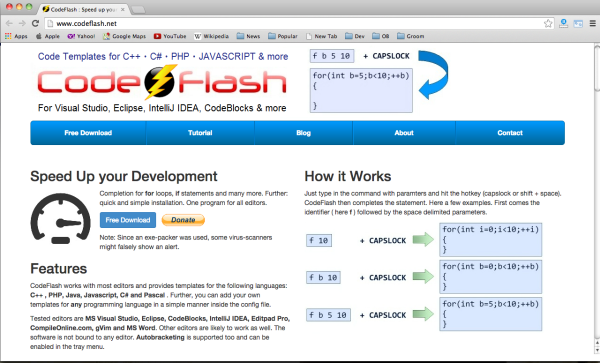The height and width of the screenshot is (363, 600).
Task: Open the Wikipedia bookmark
Action: 211,36
